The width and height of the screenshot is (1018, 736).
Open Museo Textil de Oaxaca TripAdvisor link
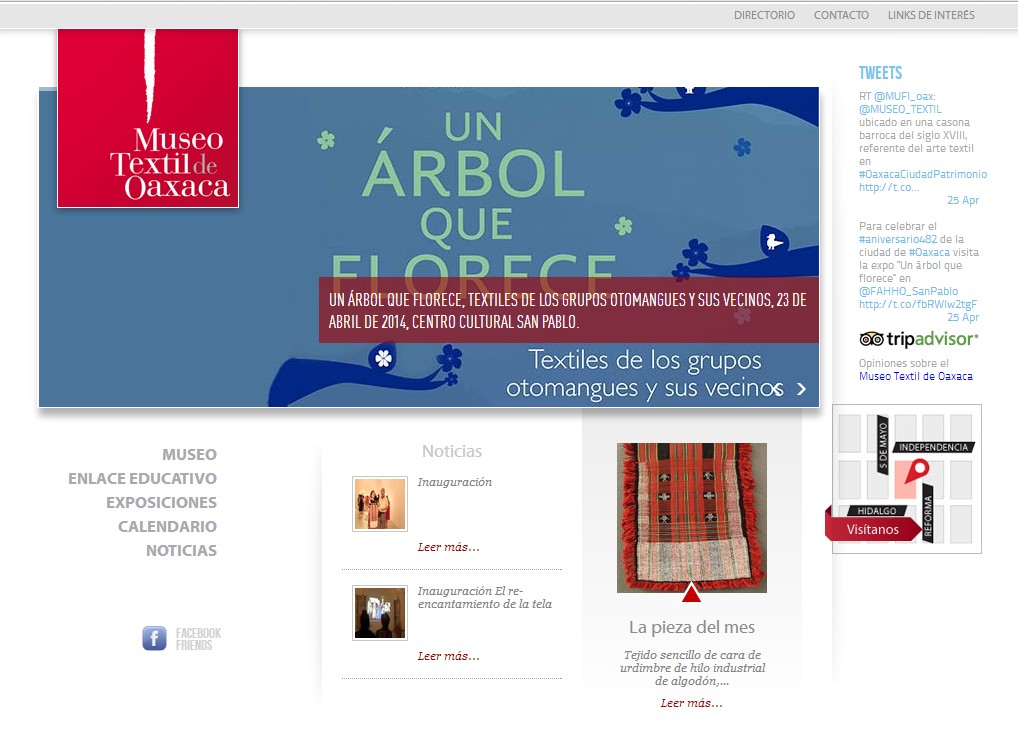coord(915,376)
